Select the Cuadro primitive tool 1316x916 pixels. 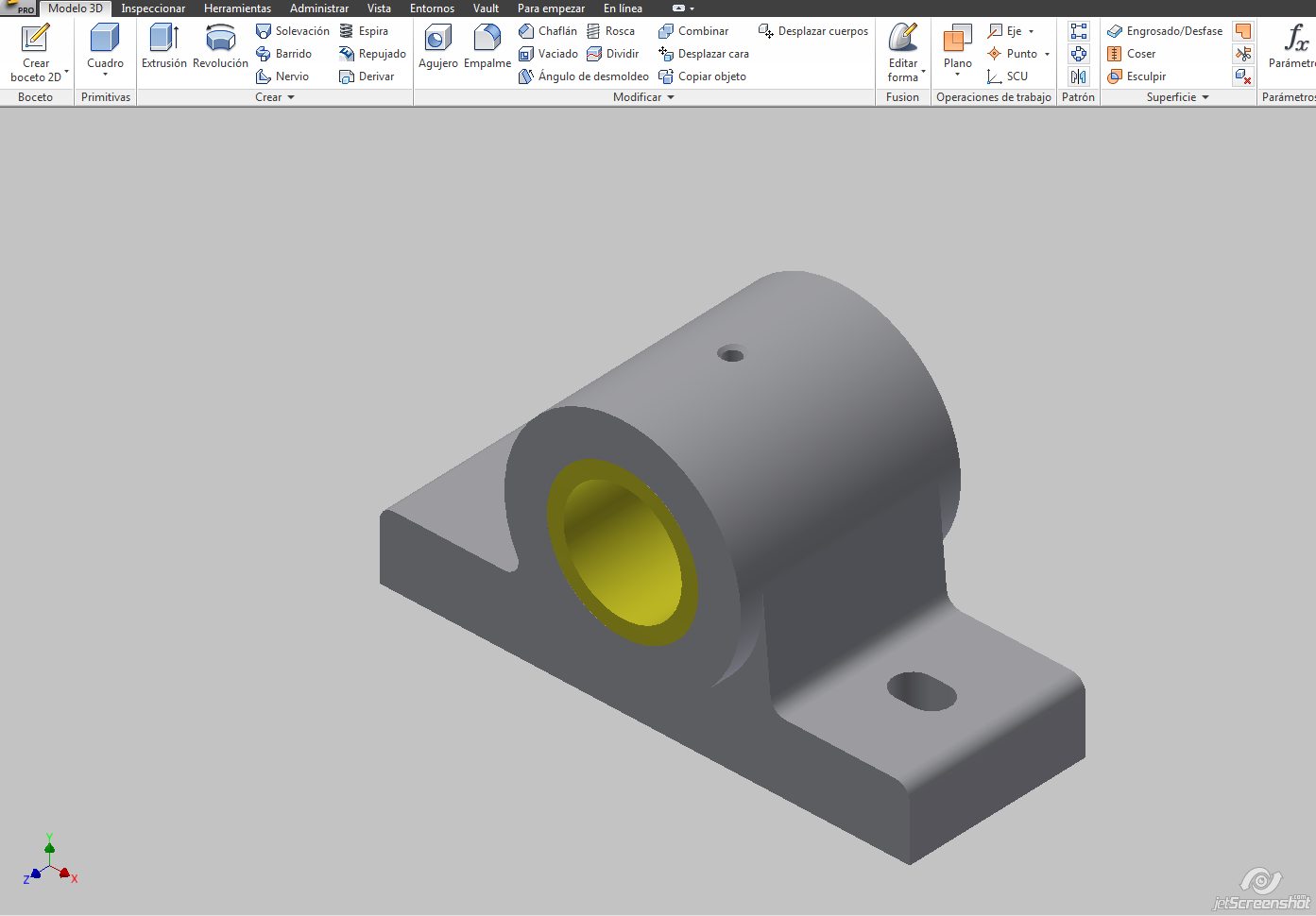click(x=105, y=47)
